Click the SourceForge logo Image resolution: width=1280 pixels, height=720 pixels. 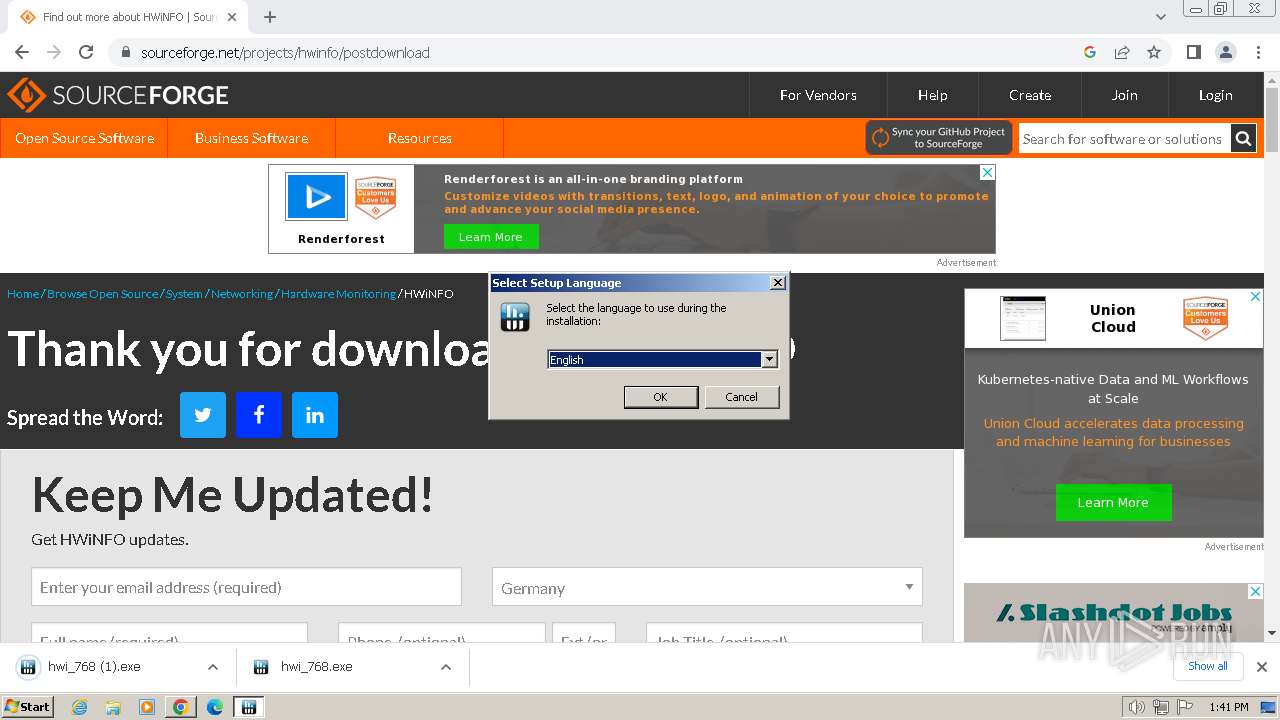(x=118, y=95)
